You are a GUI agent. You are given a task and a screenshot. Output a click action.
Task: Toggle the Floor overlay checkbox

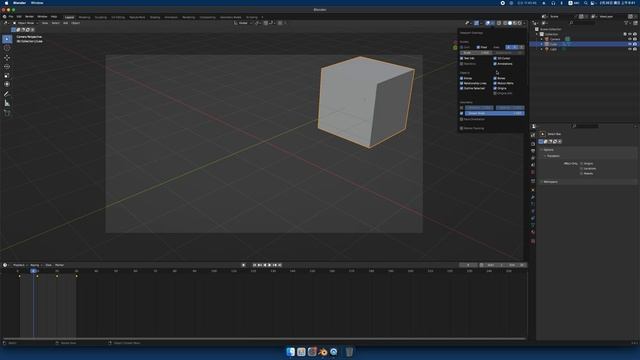tap(478, 47)
